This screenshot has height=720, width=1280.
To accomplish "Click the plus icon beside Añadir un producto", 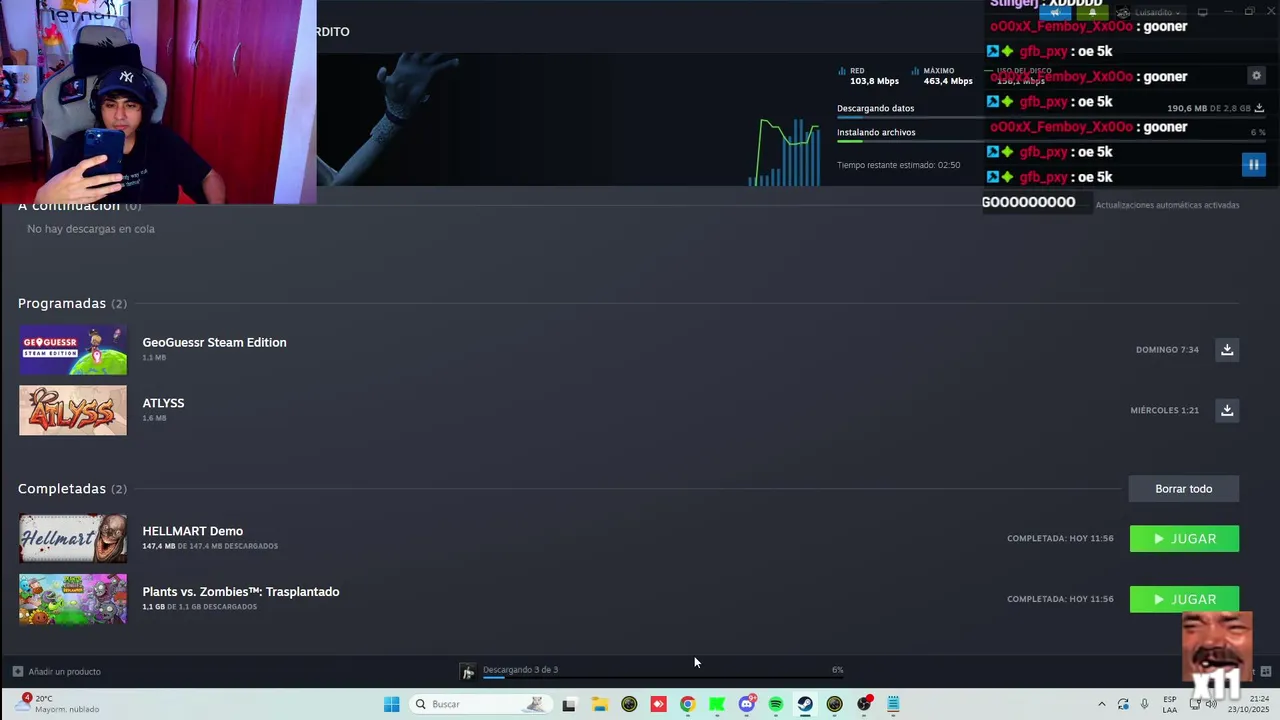I will pyautogui.click(x=17, y=671).
